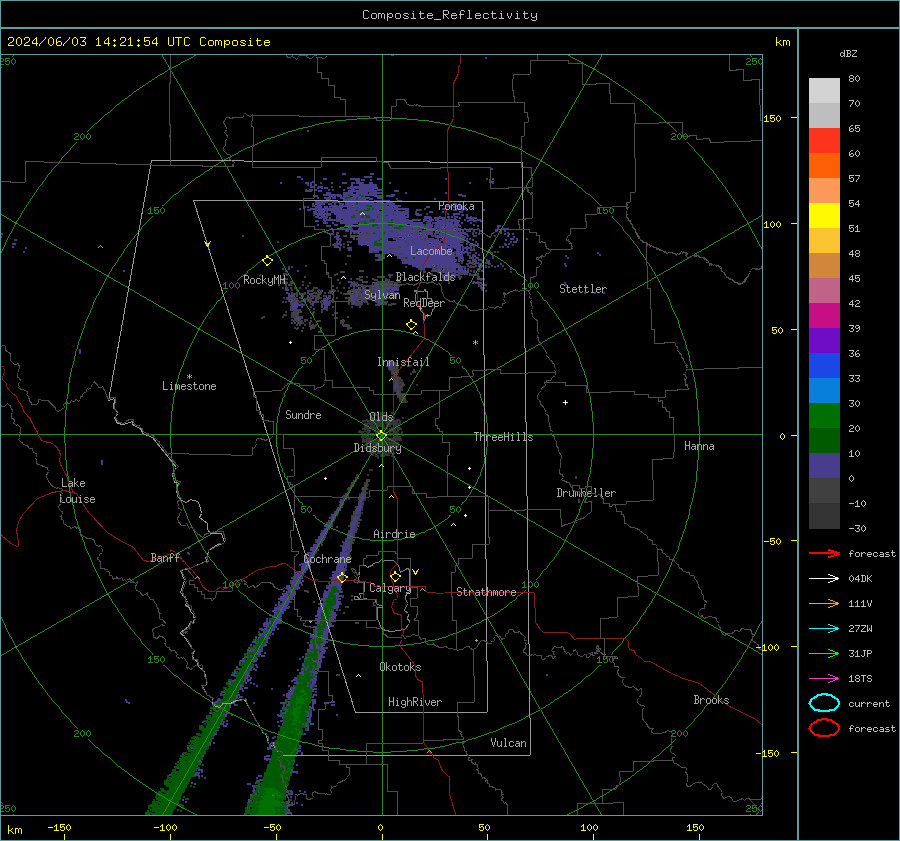Click the HighRiver label
Screen dimensions: 900x841
pyautogui.click(x=415, y=702)
